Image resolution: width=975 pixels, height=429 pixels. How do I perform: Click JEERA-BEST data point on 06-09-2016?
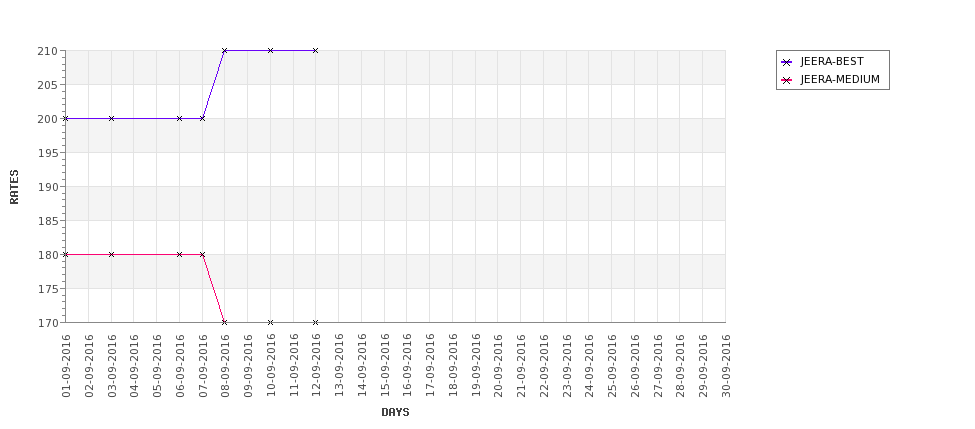[x=179, y=118]
